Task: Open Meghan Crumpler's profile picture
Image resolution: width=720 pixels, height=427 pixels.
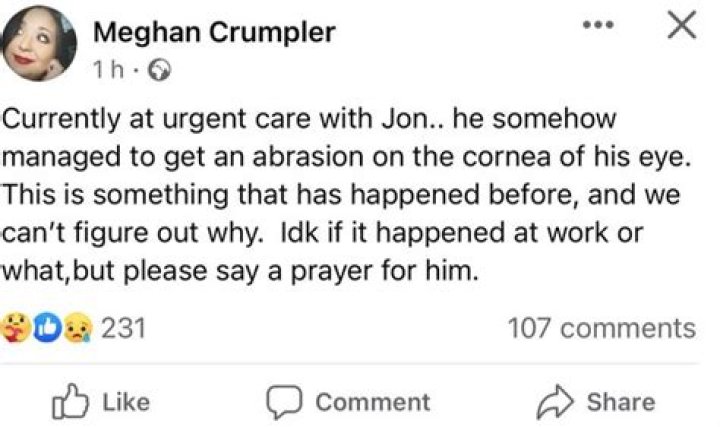Action: click(42, 44)
